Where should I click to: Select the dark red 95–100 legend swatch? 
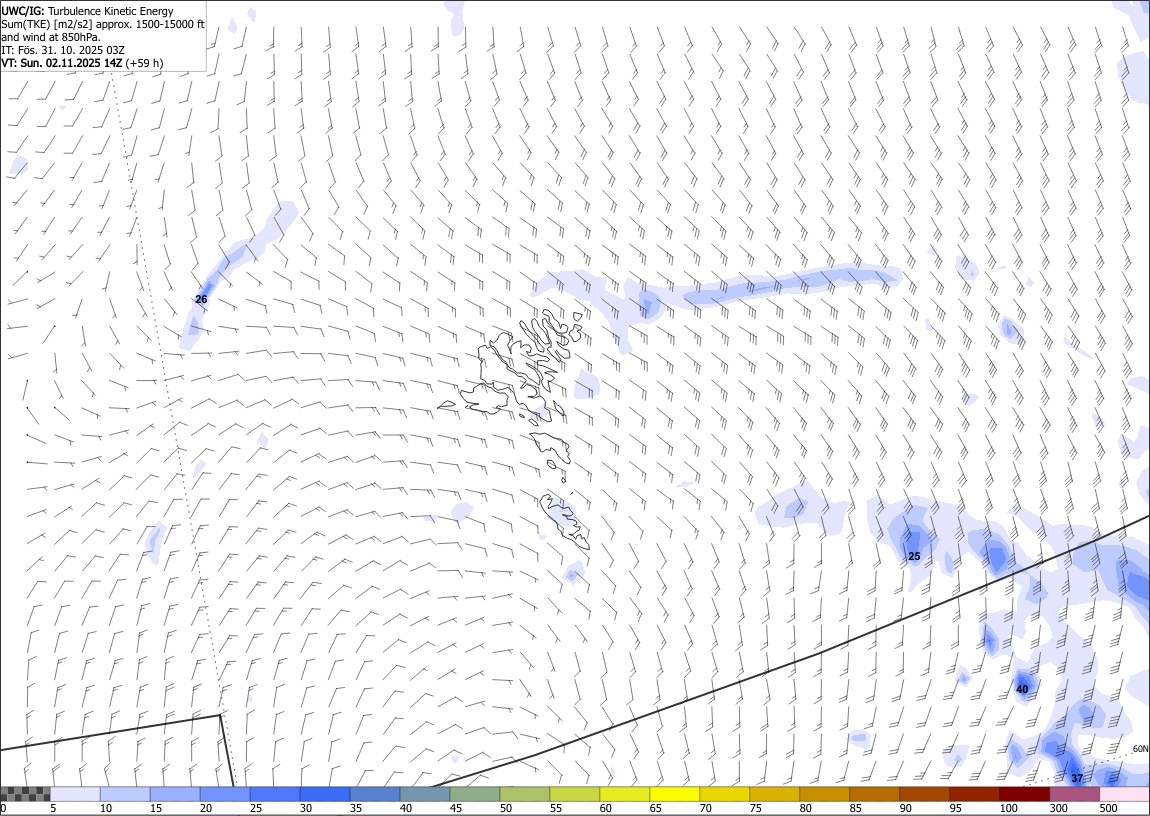point(975,794)
